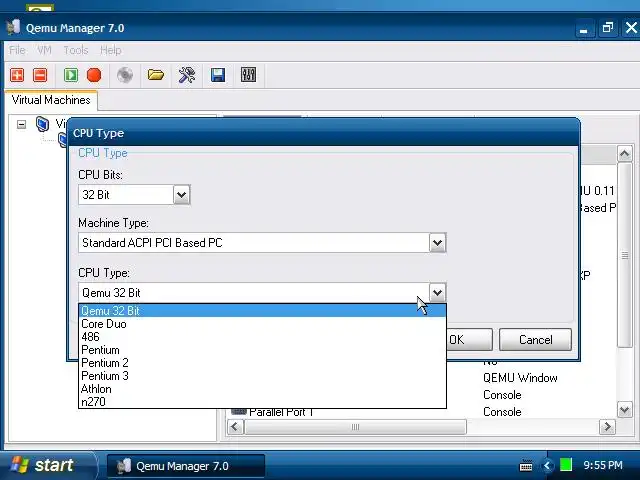
Task: Open the mixer sliders settings icon
Action: coord(249,75)
